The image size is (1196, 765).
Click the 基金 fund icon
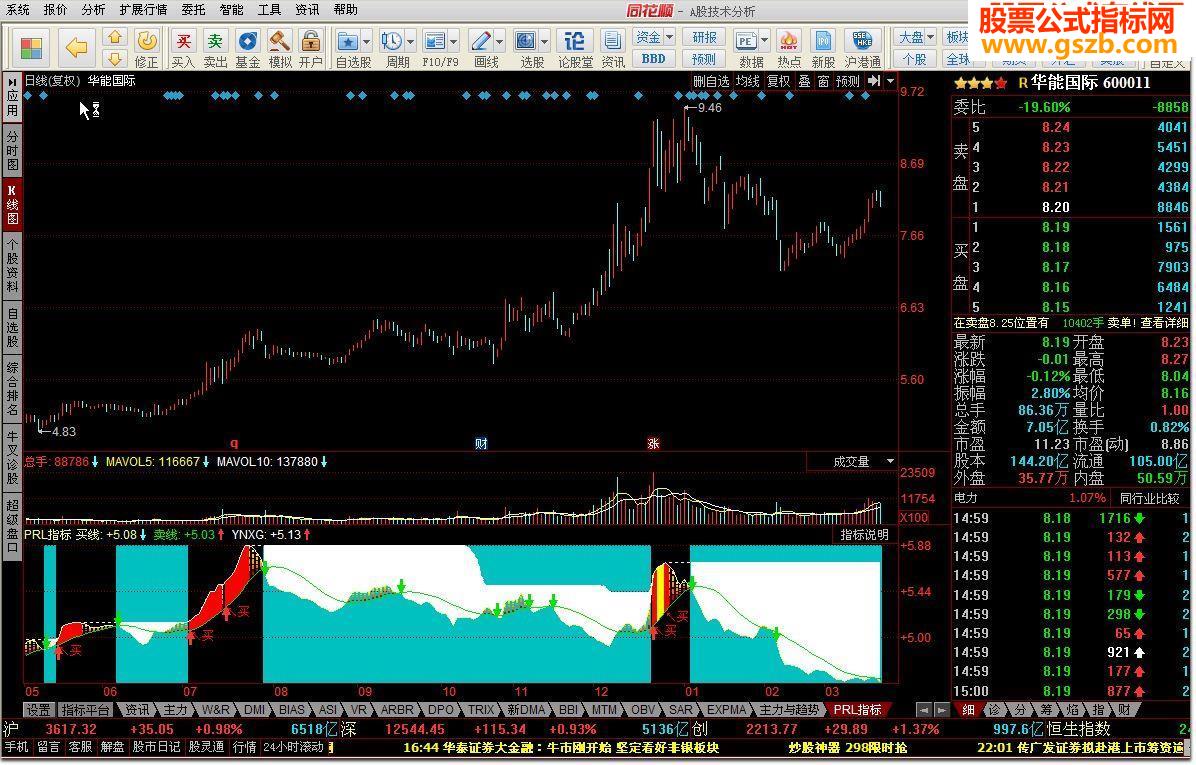[x=248, y=47]
